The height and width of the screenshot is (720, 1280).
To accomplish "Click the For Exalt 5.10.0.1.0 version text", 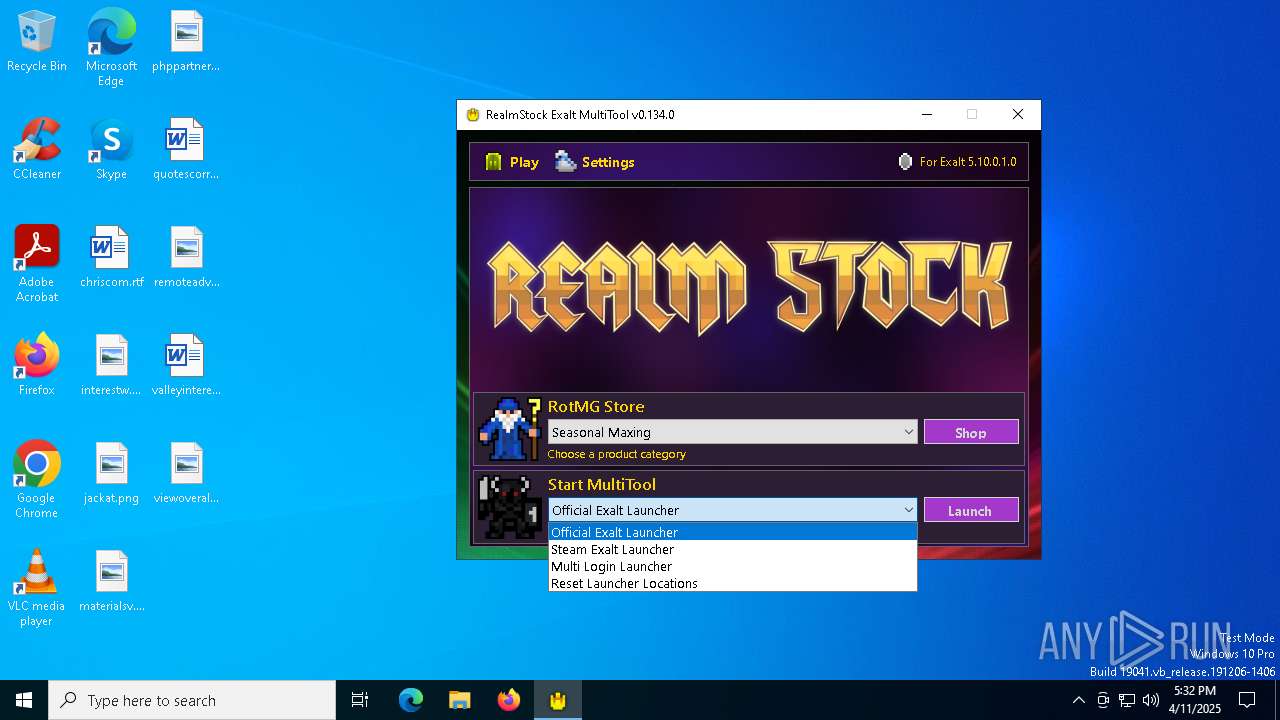I will [x=968, y=162].
